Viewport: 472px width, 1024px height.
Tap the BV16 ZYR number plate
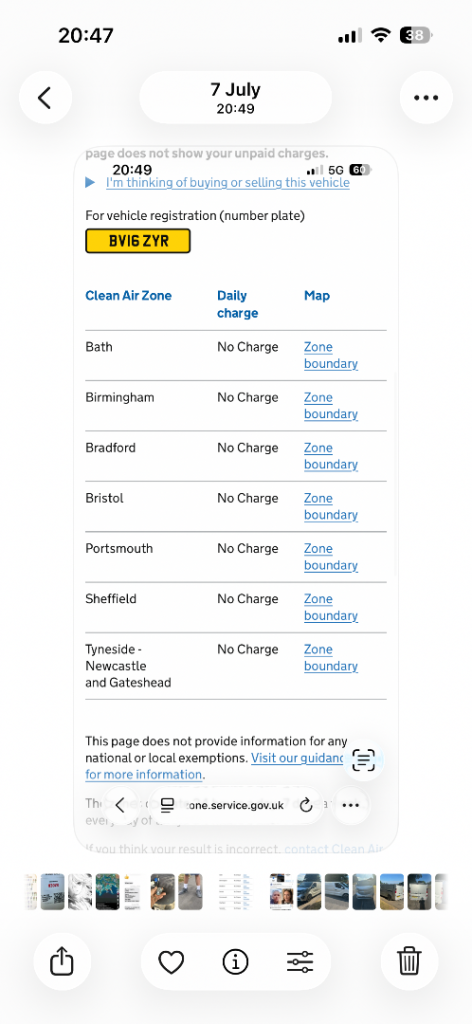click(138, 241)
